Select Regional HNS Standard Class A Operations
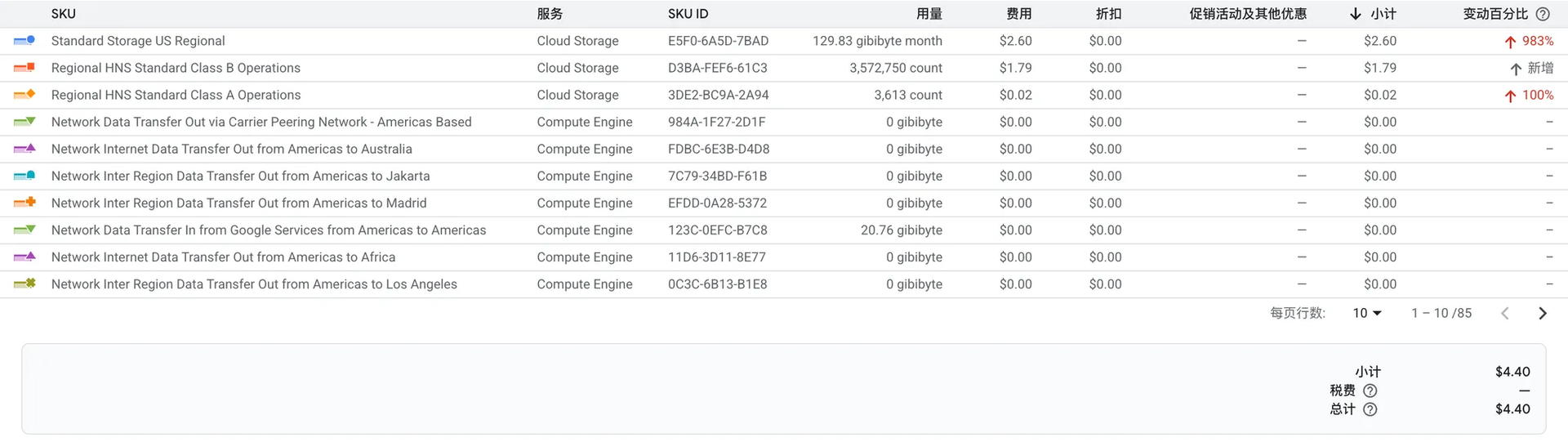 coord(176,95)
